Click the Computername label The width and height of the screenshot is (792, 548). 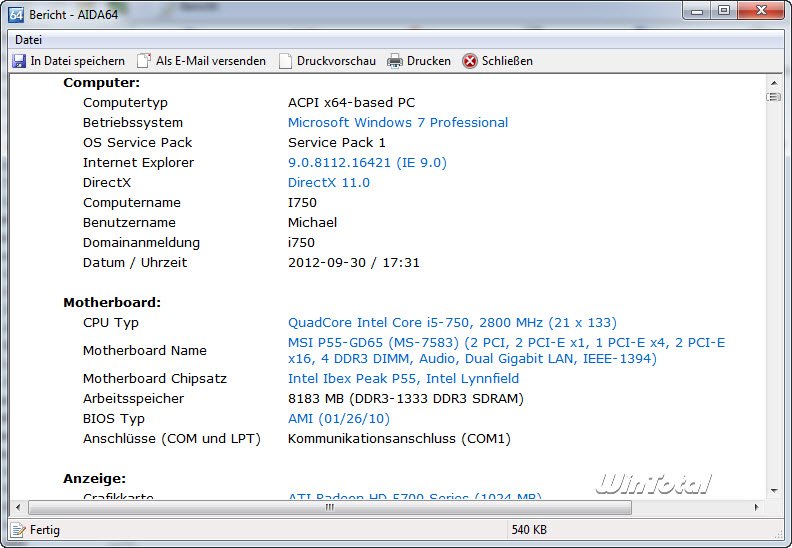coord(132,203)
